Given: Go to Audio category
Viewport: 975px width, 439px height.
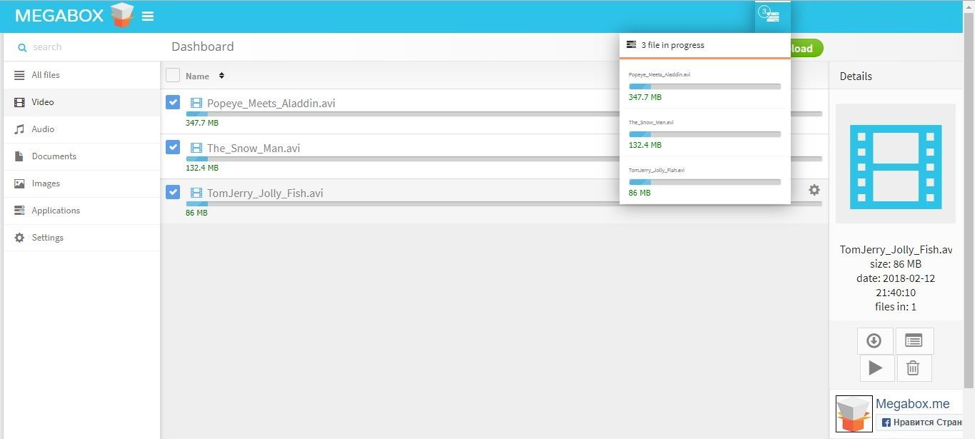Looking at the screenshot, I should coord(81,129).
